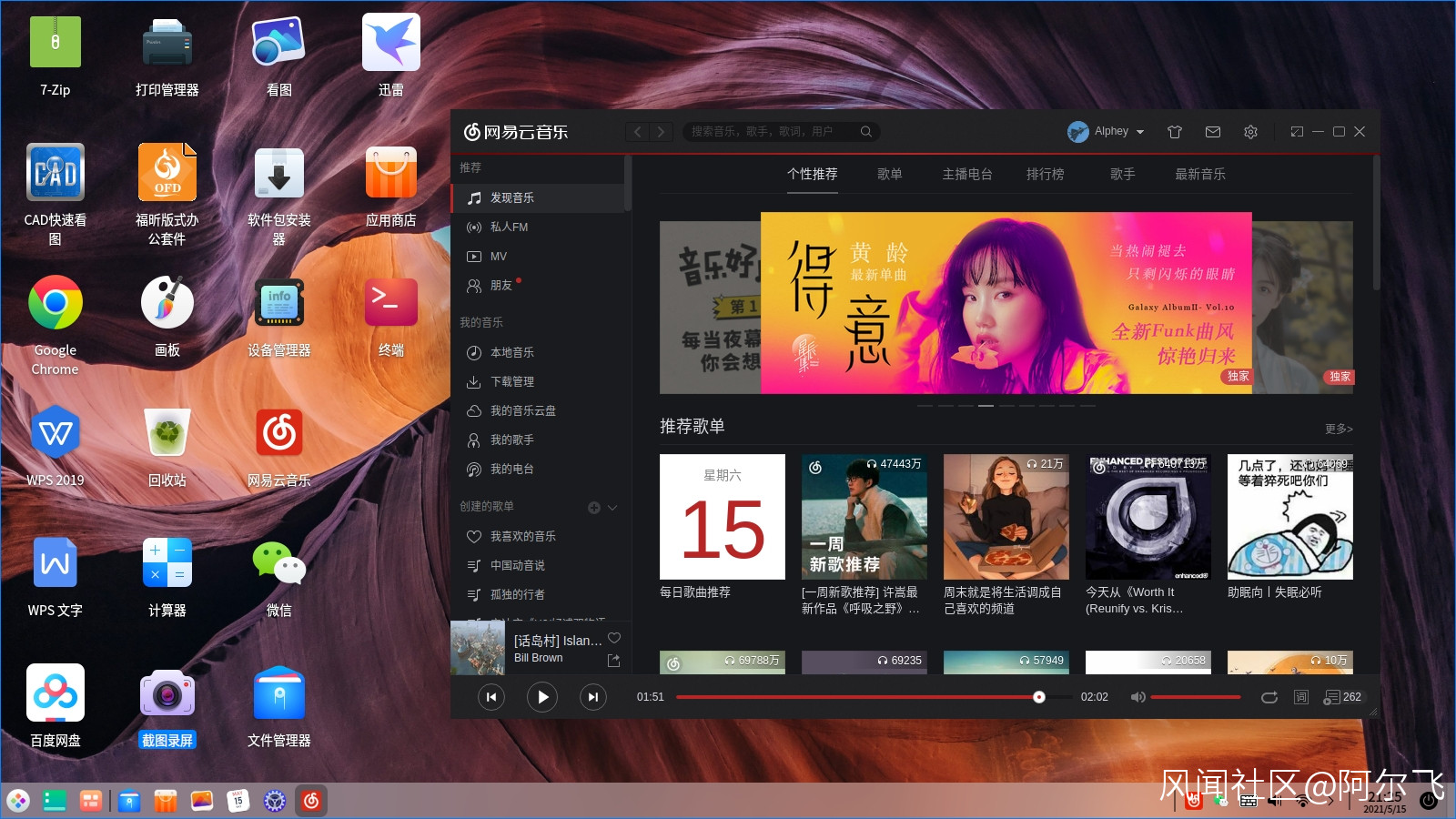
Task: Open the launcher in the taskbar
Action: tap(18, 801)
